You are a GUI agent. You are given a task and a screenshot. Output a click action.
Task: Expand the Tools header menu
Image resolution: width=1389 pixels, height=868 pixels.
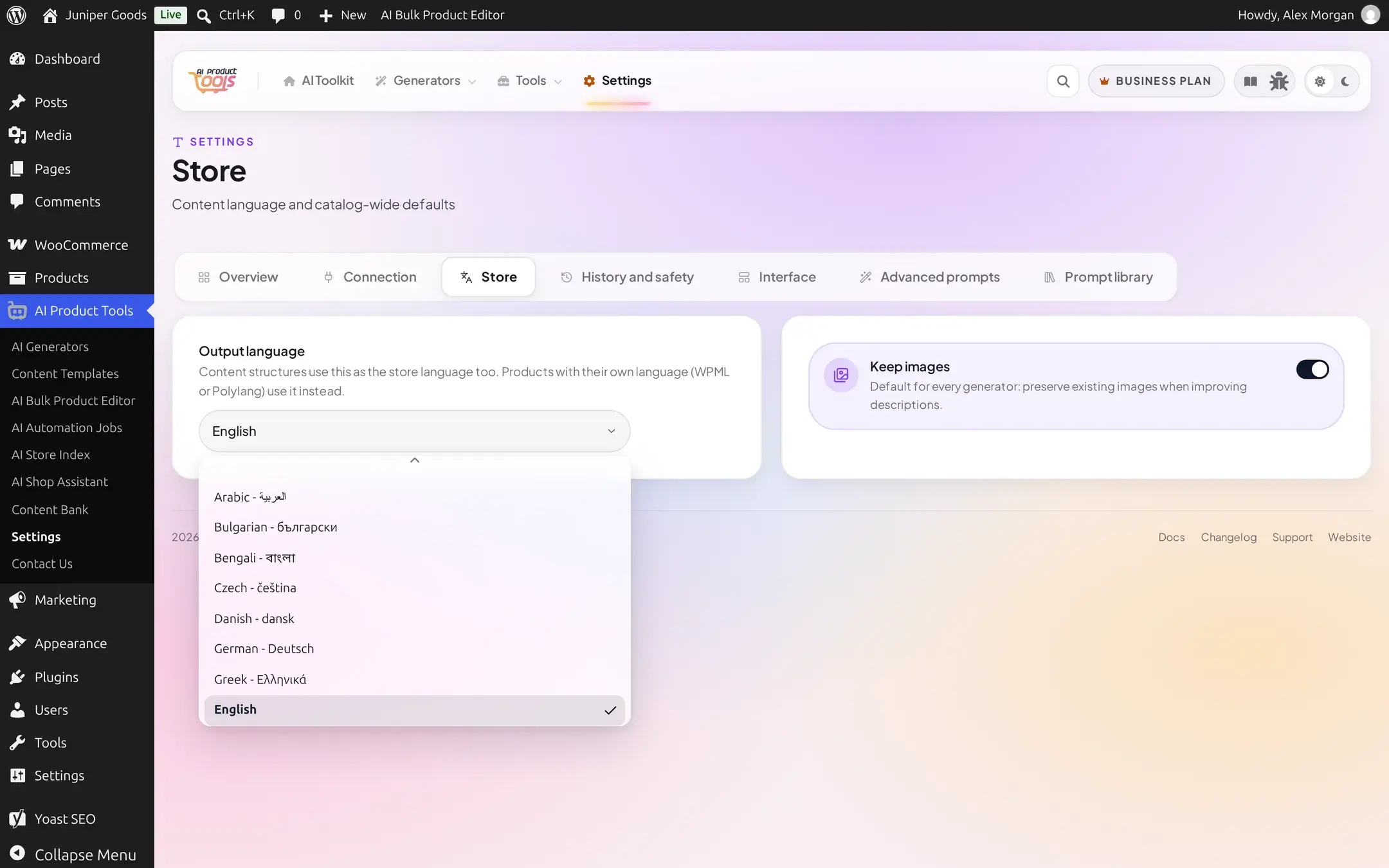[x=530, y=81]
